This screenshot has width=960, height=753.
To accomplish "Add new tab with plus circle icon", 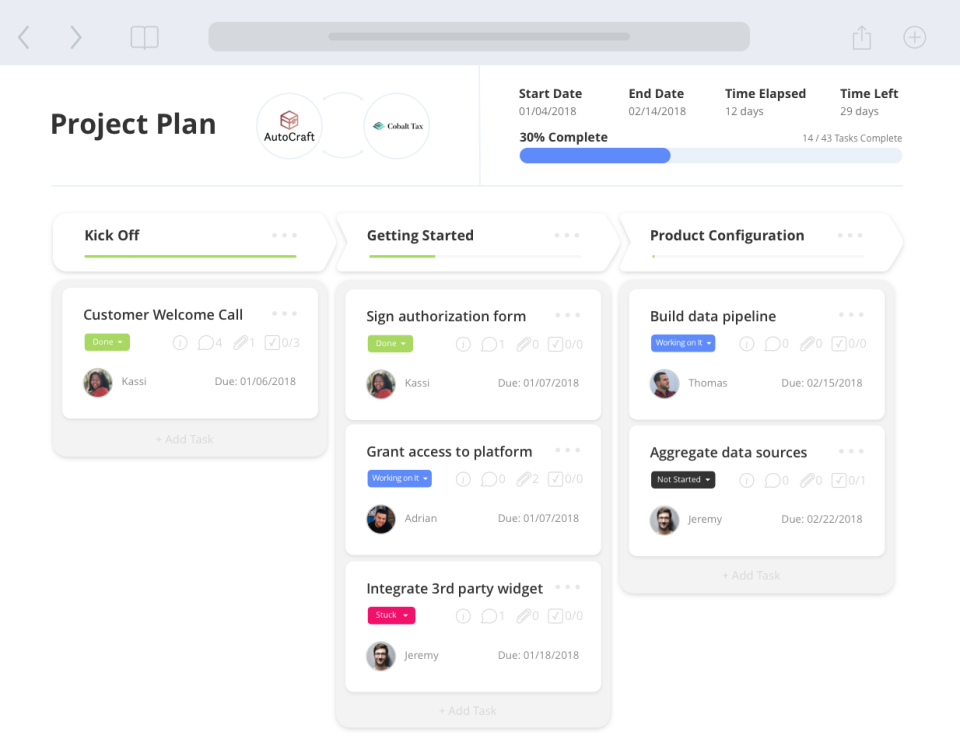I will click(x=915, y=37).
